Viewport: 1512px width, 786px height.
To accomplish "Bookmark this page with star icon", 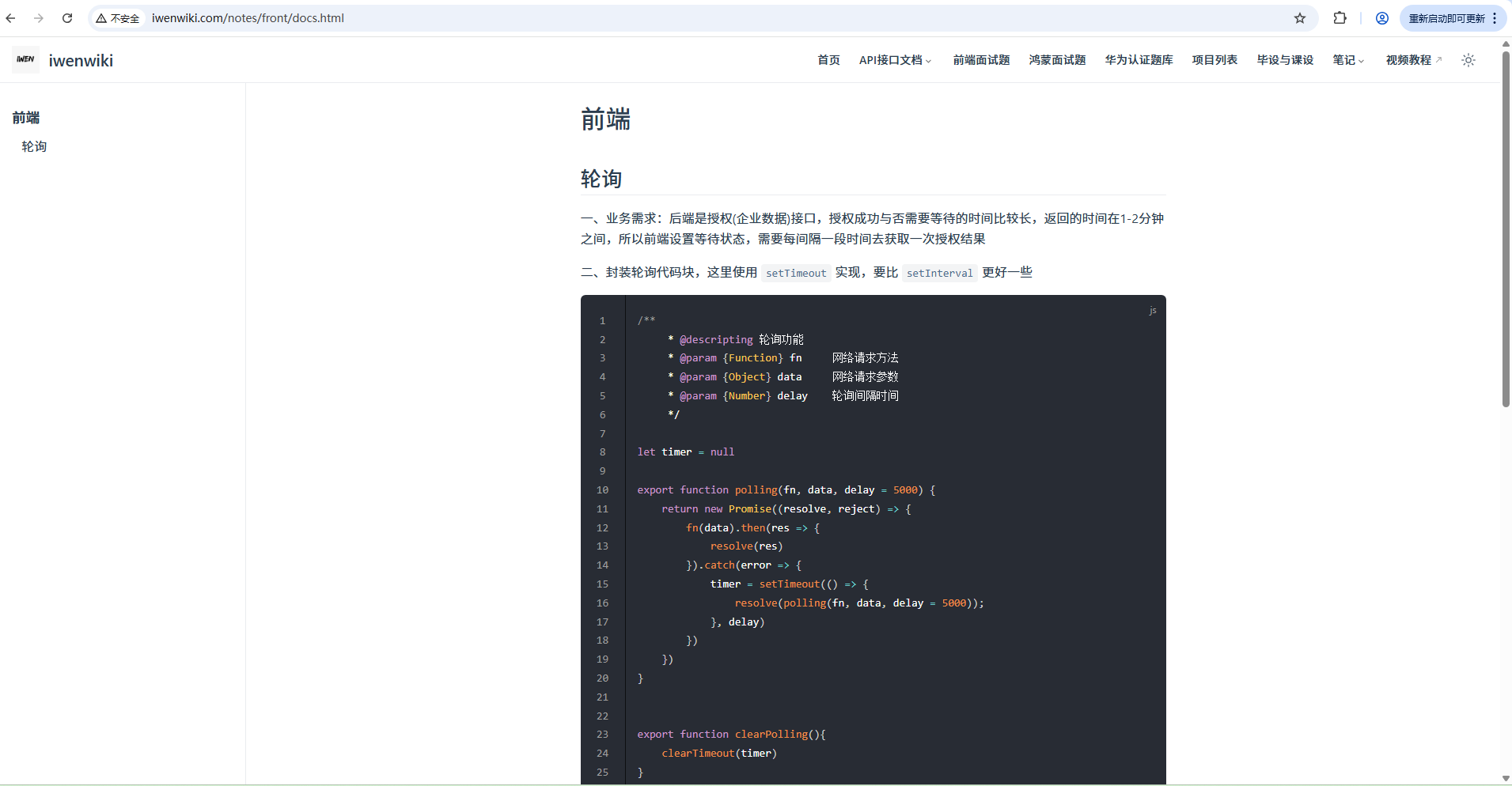I will coord(1300,18).
